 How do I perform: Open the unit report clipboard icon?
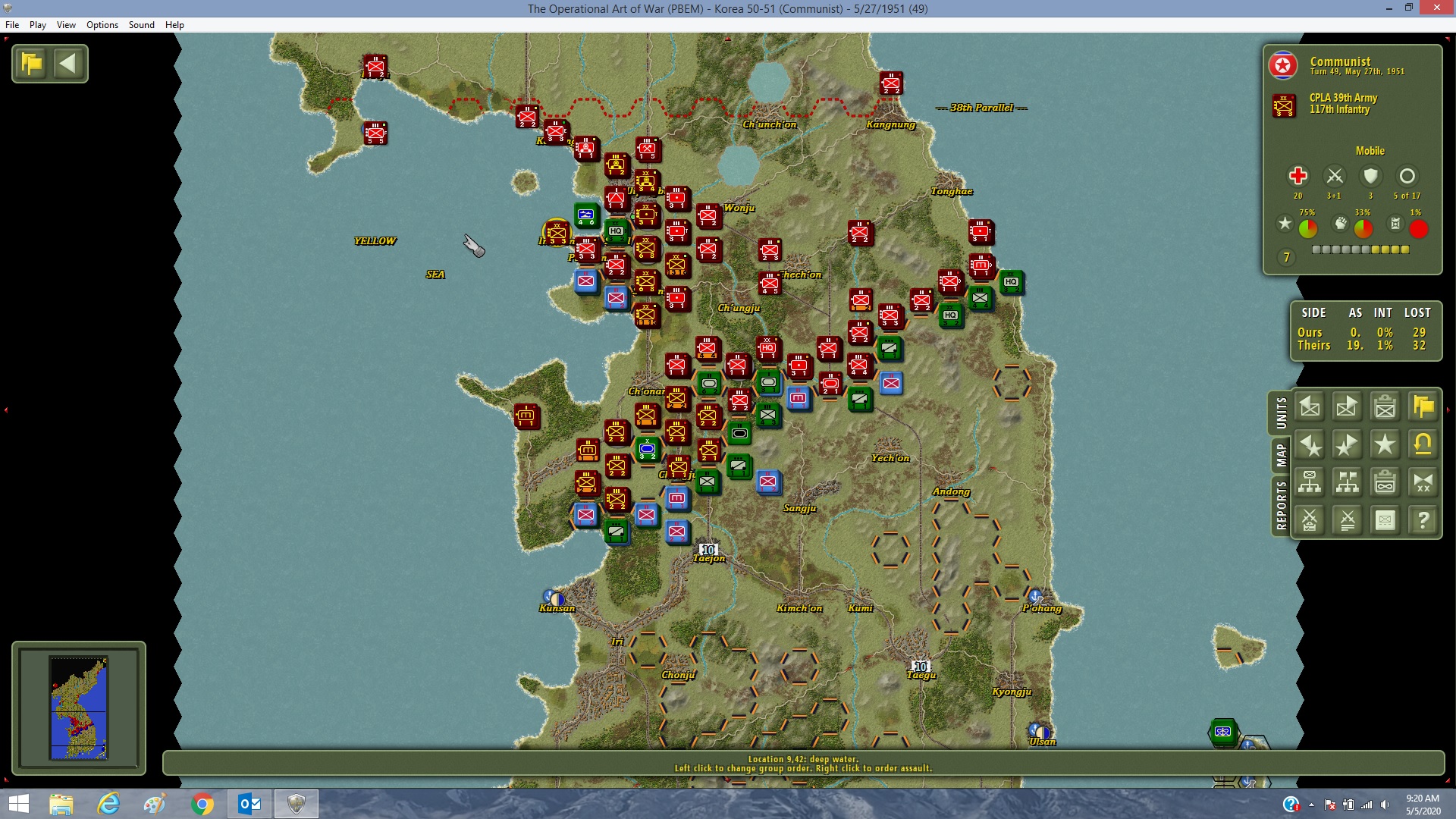(x=1385, y=406)
